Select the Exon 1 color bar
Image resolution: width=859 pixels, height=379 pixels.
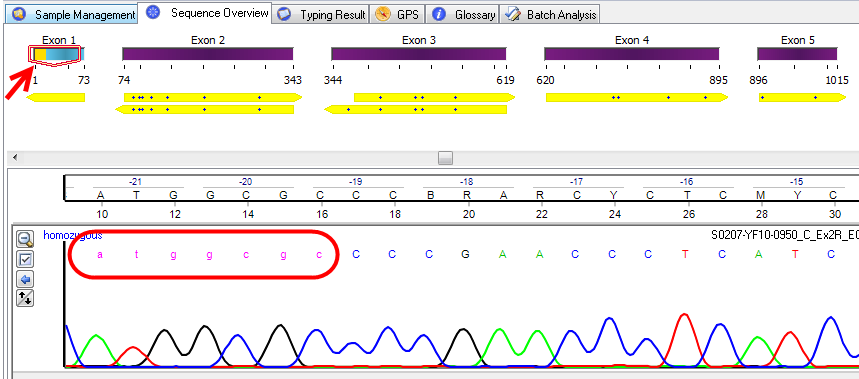(x=57, y=54)
